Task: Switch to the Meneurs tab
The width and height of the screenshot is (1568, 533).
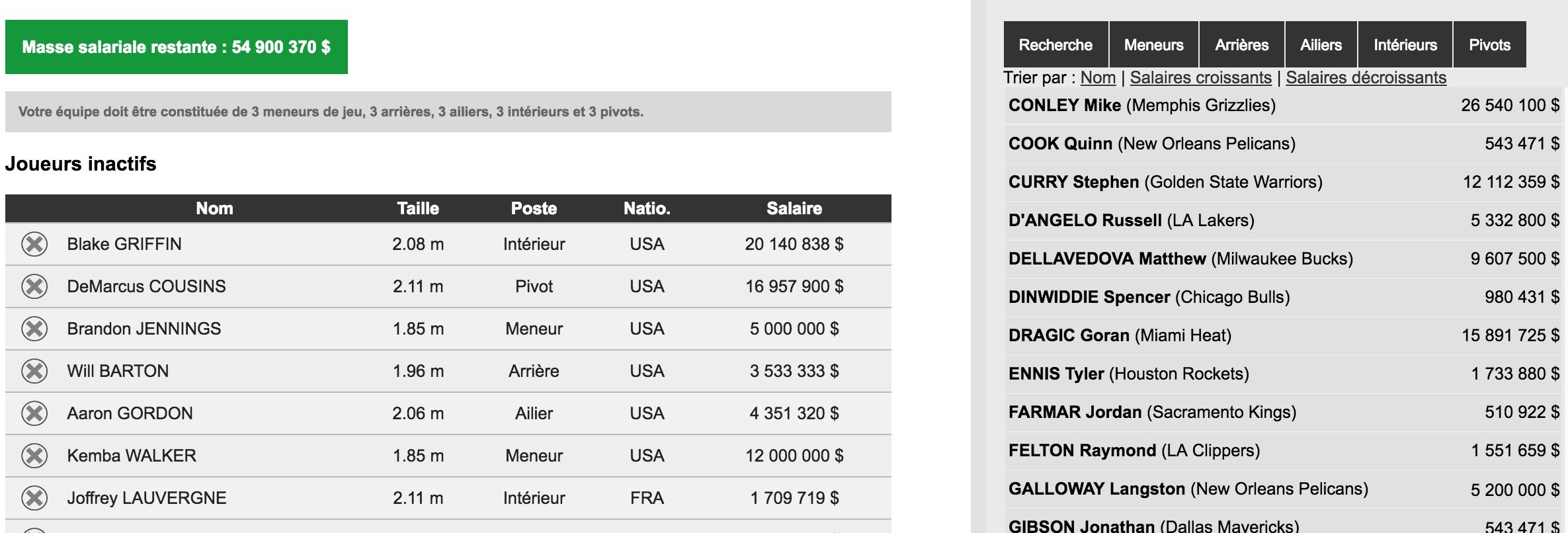Action: click(x=1153, y=45)
